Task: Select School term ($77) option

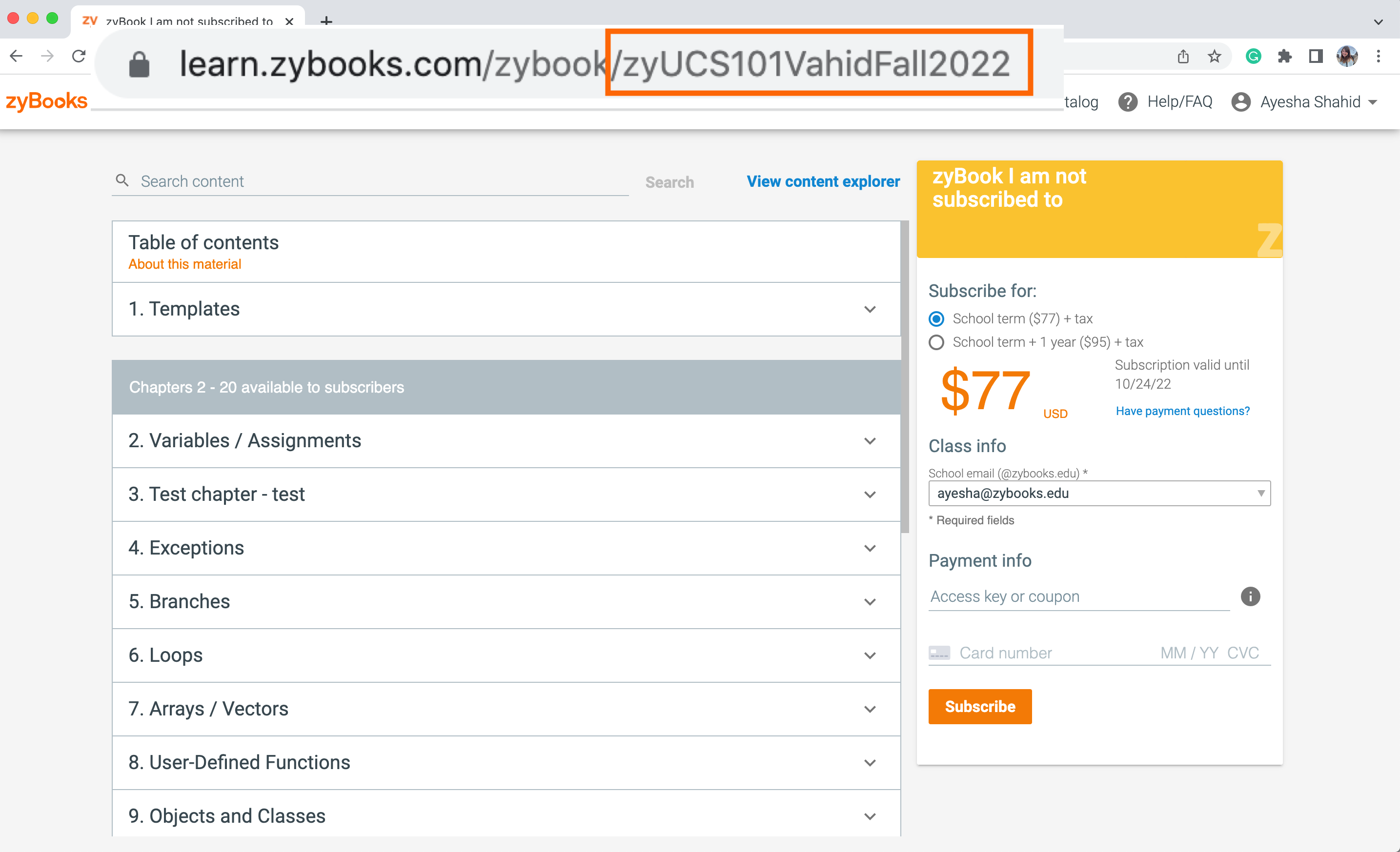Action: point(936,318)
